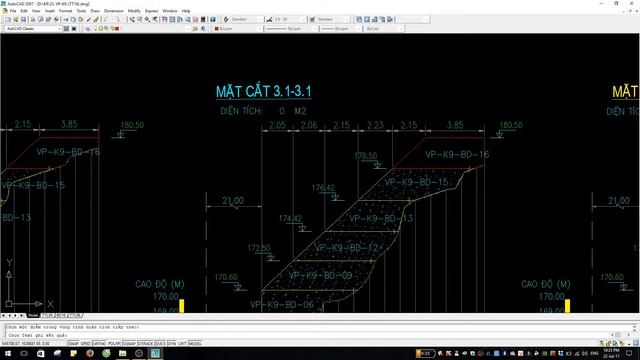Click the Copy icon in toolbar
Viewport: 640px width, 360px height.
73,20
